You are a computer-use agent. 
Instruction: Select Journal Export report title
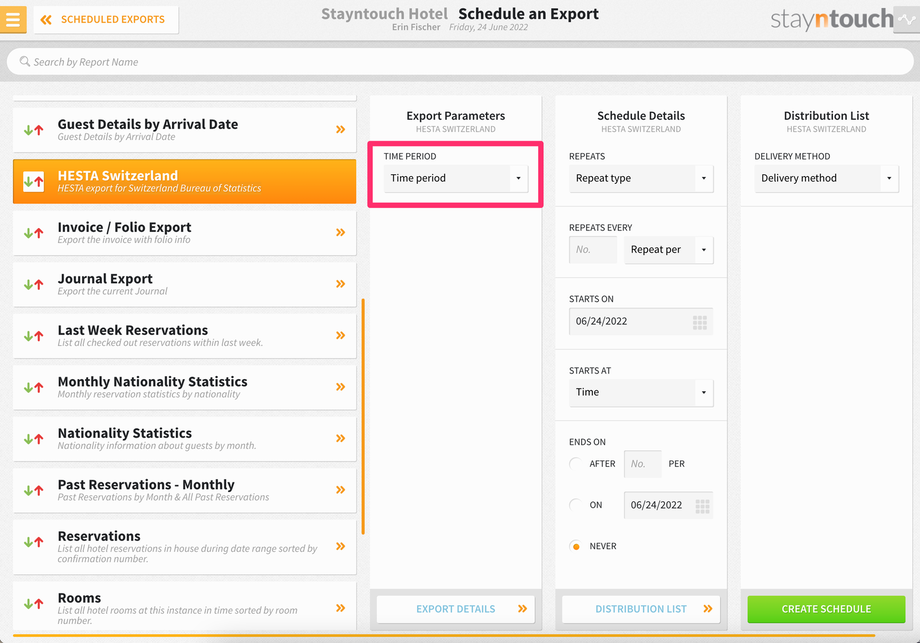[105, 279]
